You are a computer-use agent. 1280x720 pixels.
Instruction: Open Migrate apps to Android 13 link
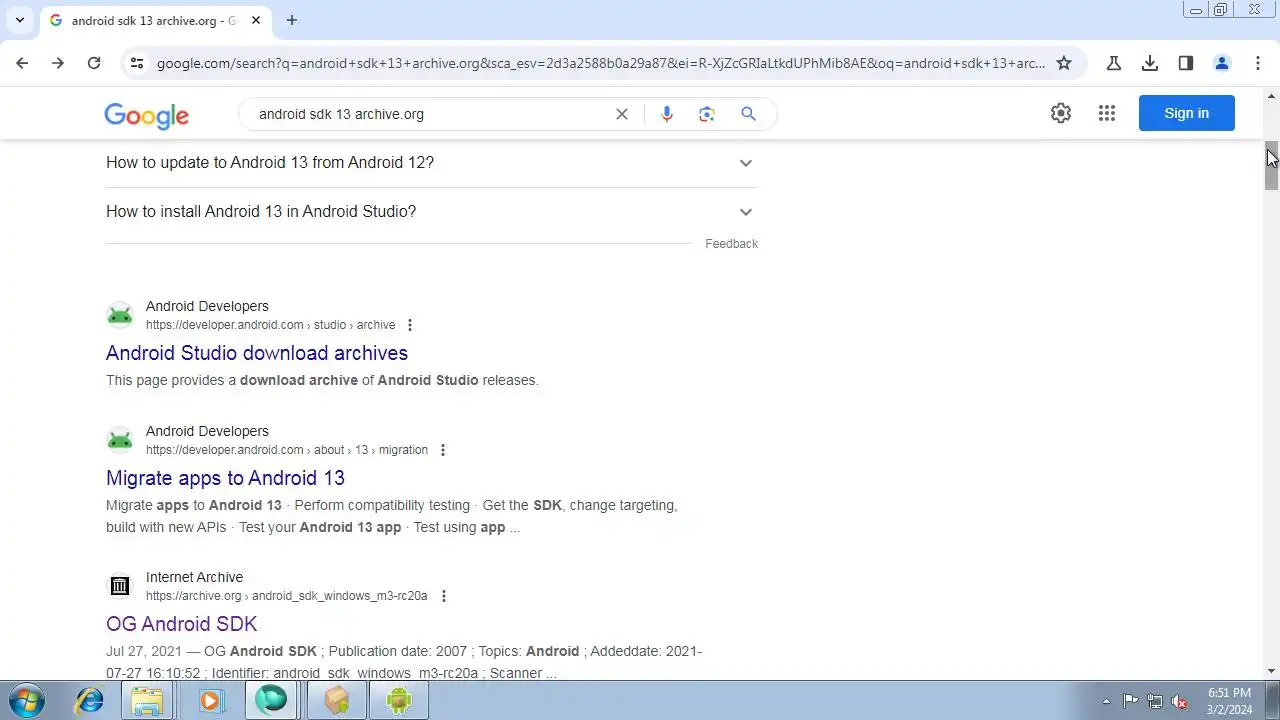(x=225, y=478)
